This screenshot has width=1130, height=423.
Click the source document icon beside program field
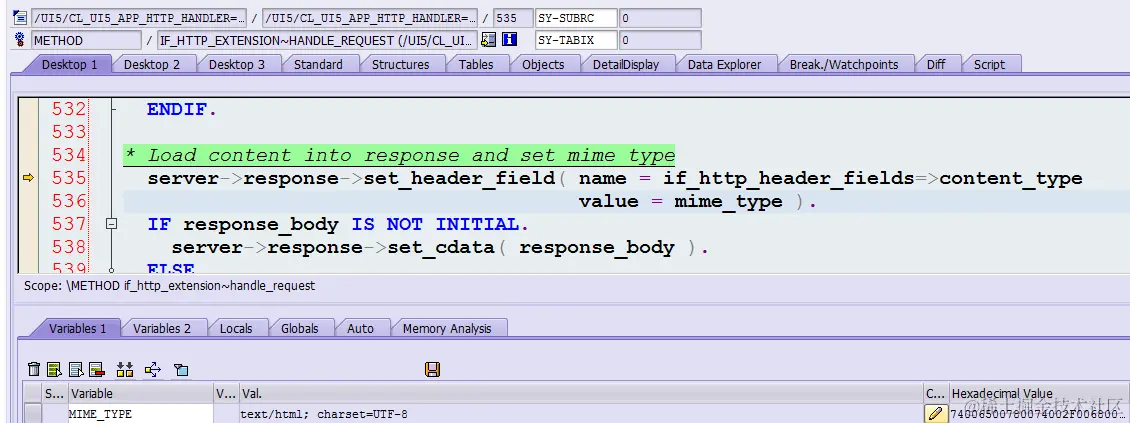tap(19, 17)
